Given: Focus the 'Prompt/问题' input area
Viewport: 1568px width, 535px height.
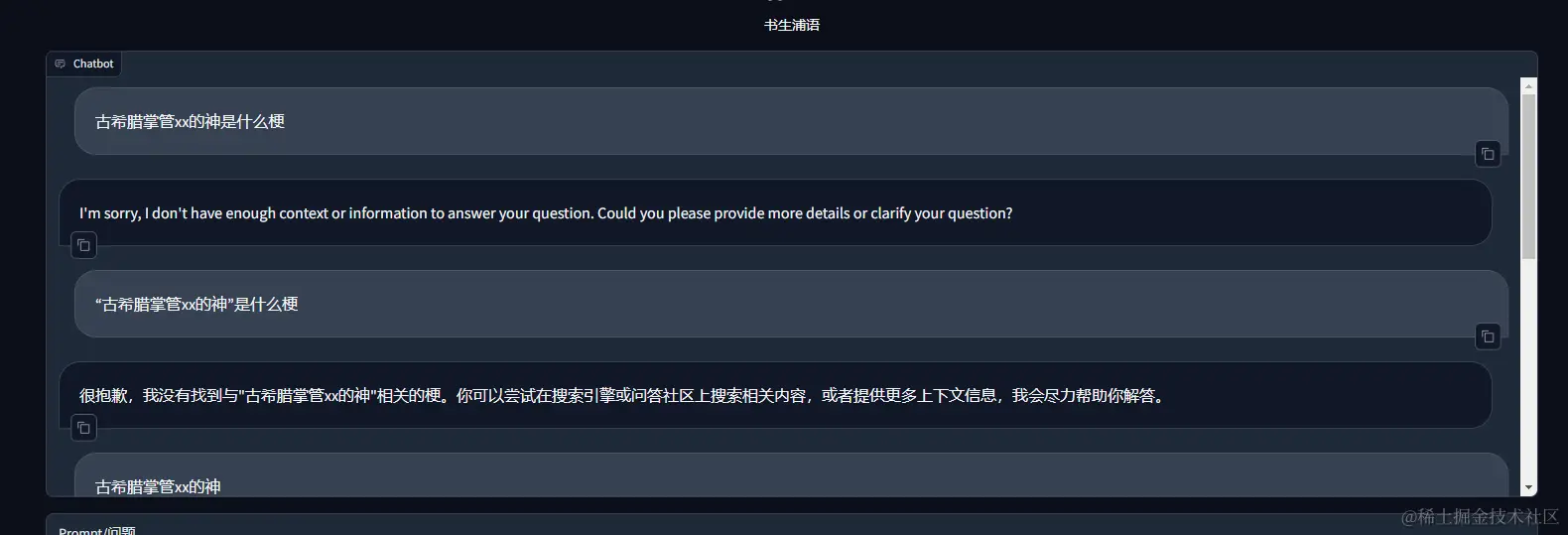Looking at the screenshot, I should coord(791,525).
